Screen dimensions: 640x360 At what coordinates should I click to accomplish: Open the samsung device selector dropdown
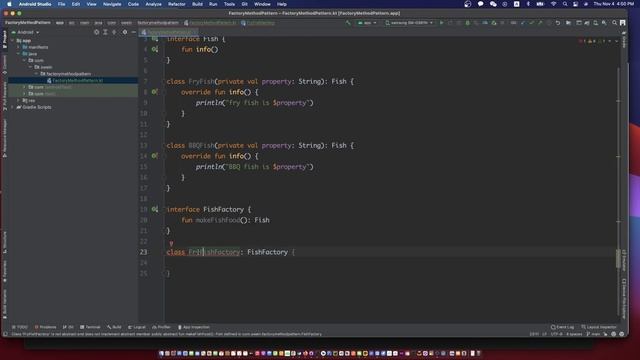tap(409, 23)
